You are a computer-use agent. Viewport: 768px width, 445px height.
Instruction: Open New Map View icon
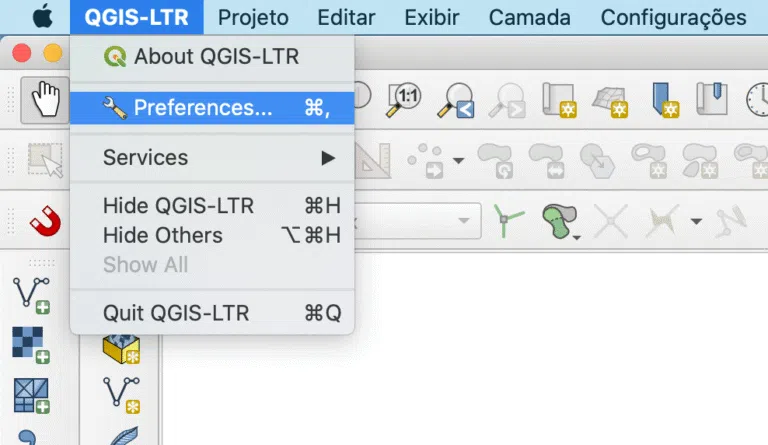(559, 100)
